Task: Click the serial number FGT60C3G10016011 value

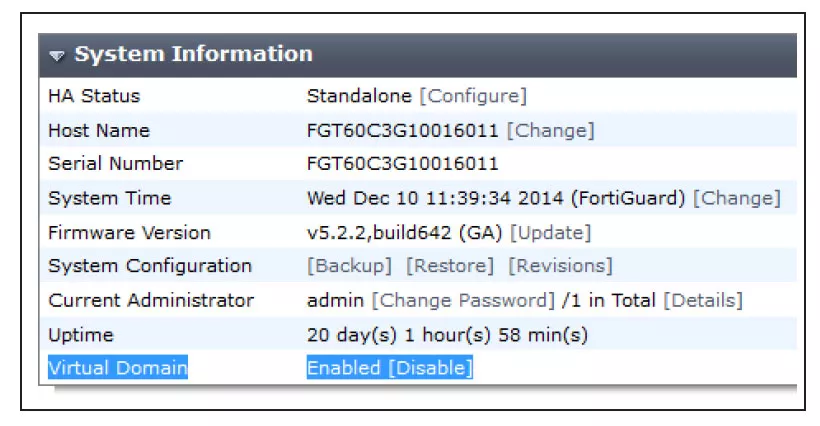Action: [403, 164]
